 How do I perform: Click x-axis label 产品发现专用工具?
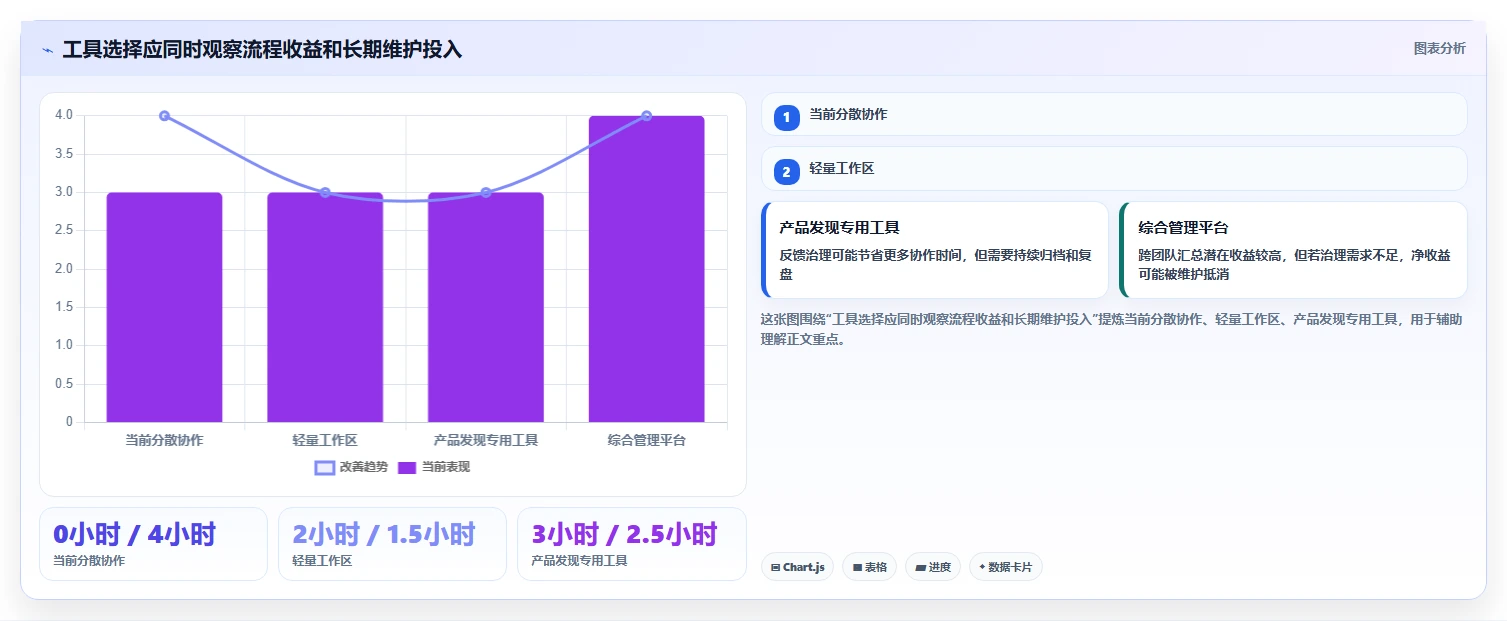tap(486, 440)
